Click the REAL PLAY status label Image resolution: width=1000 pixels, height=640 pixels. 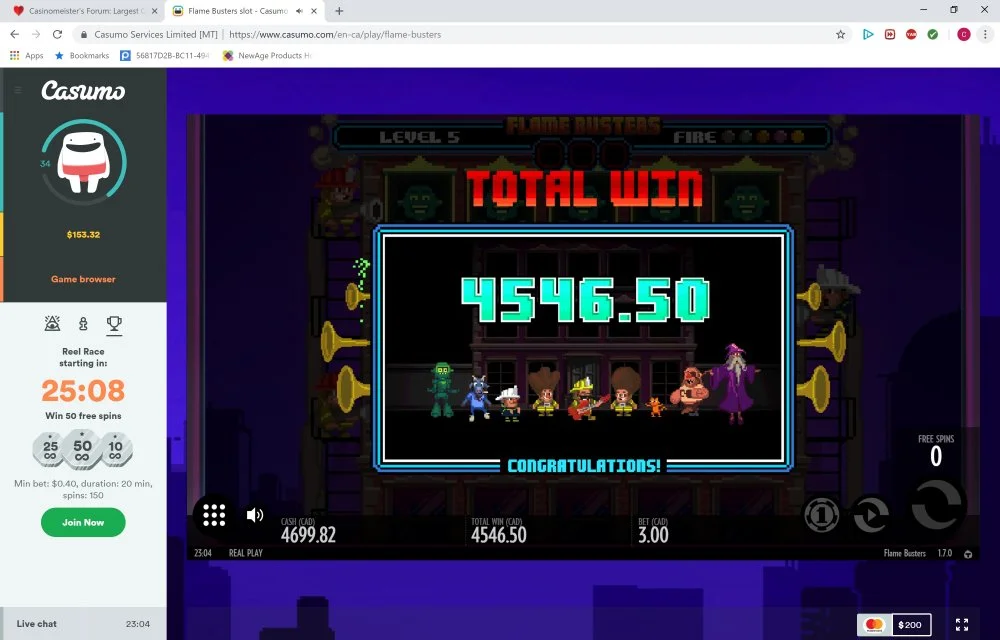pyautogui.click(x=246, y=553)
